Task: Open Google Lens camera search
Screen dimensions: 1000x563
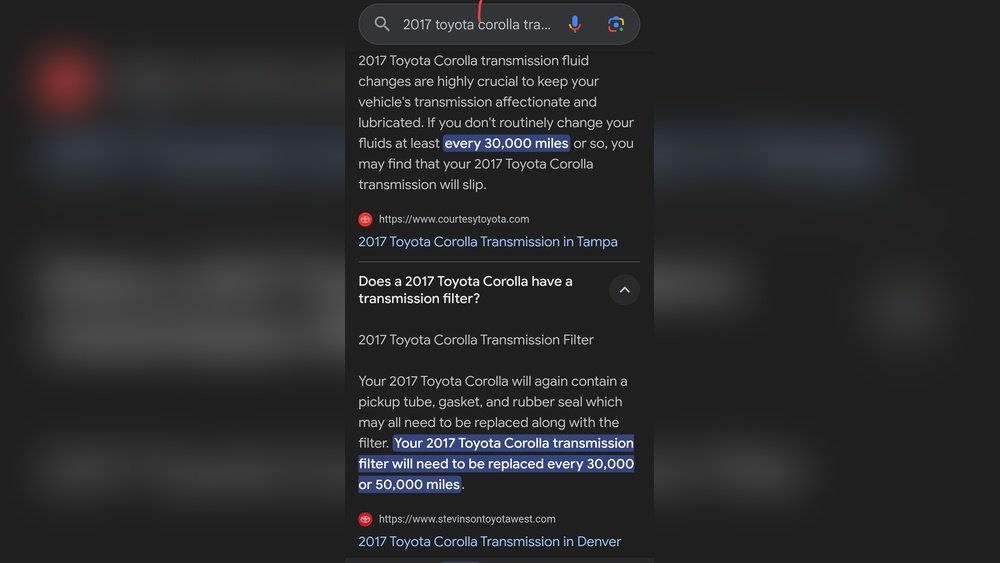Action: [615, 24]
